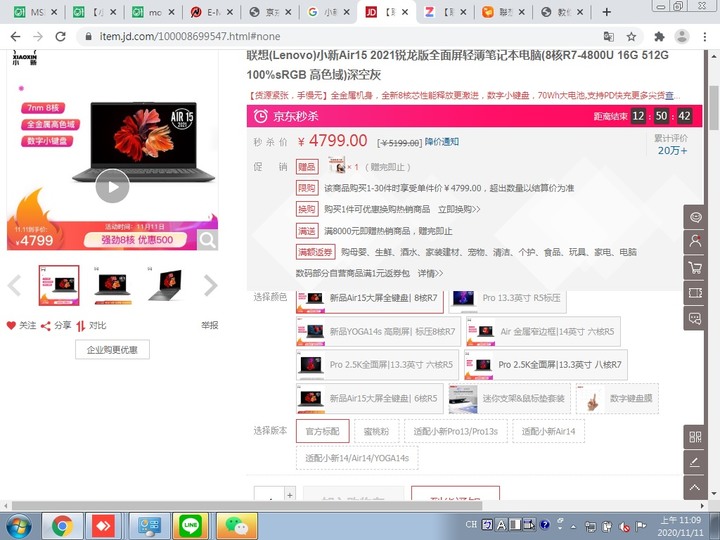The height and width of the screenshot is (540, 720).
Task: Show previous product thumbnails
Action: pos(14,286)
